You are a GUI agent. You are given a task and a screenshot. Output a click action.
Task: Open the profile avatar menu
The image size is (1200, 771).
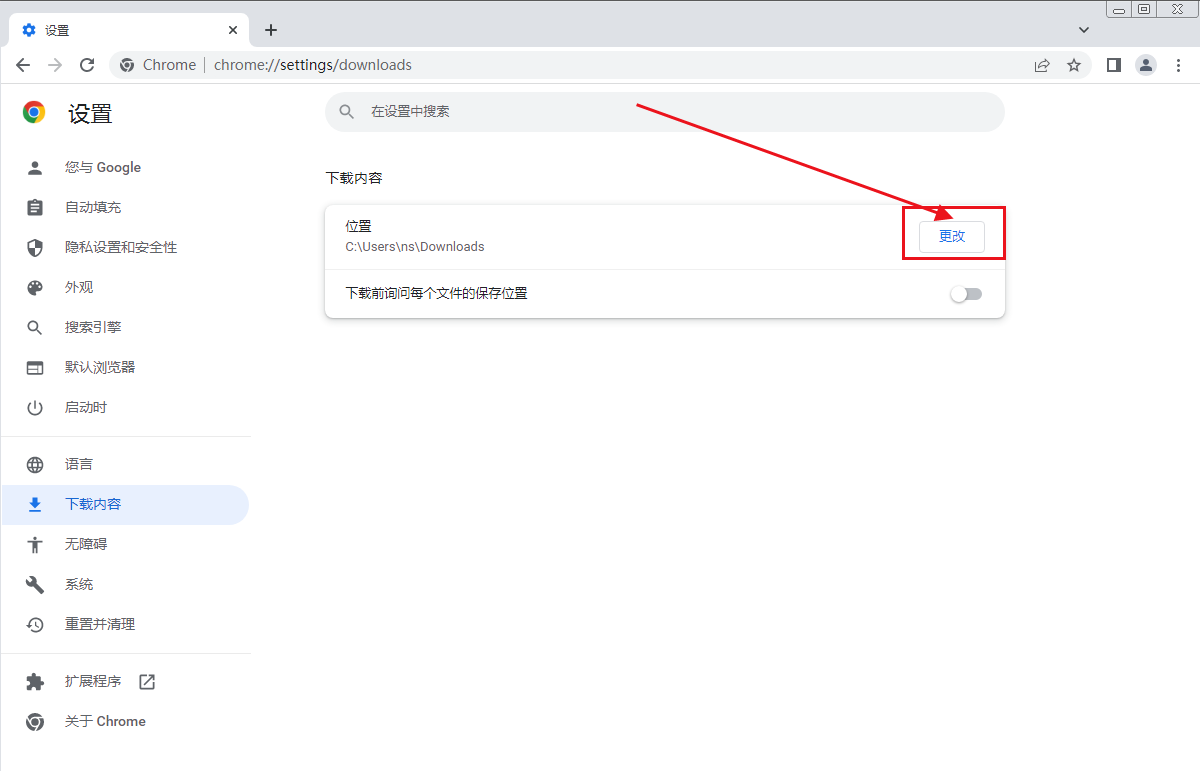[1146, 65]
